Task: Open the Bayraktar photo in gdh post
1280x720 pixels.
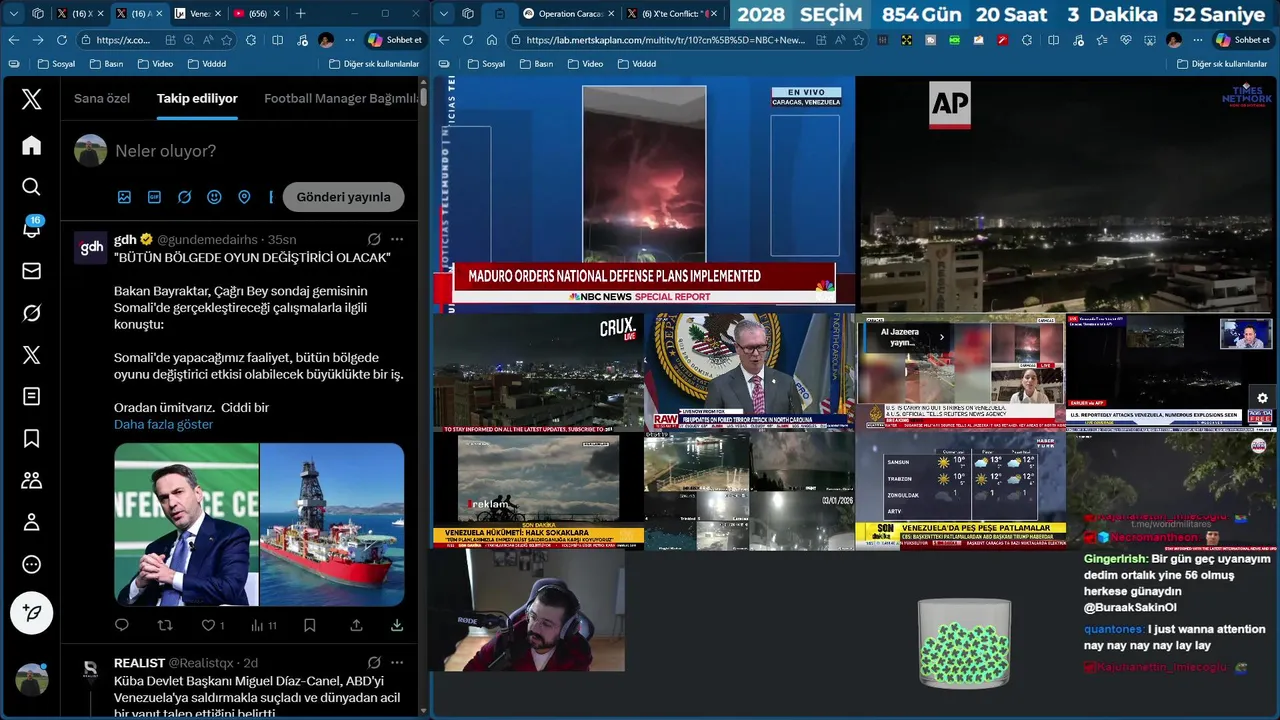Action: pyautogui.click(x=186, y=525)
